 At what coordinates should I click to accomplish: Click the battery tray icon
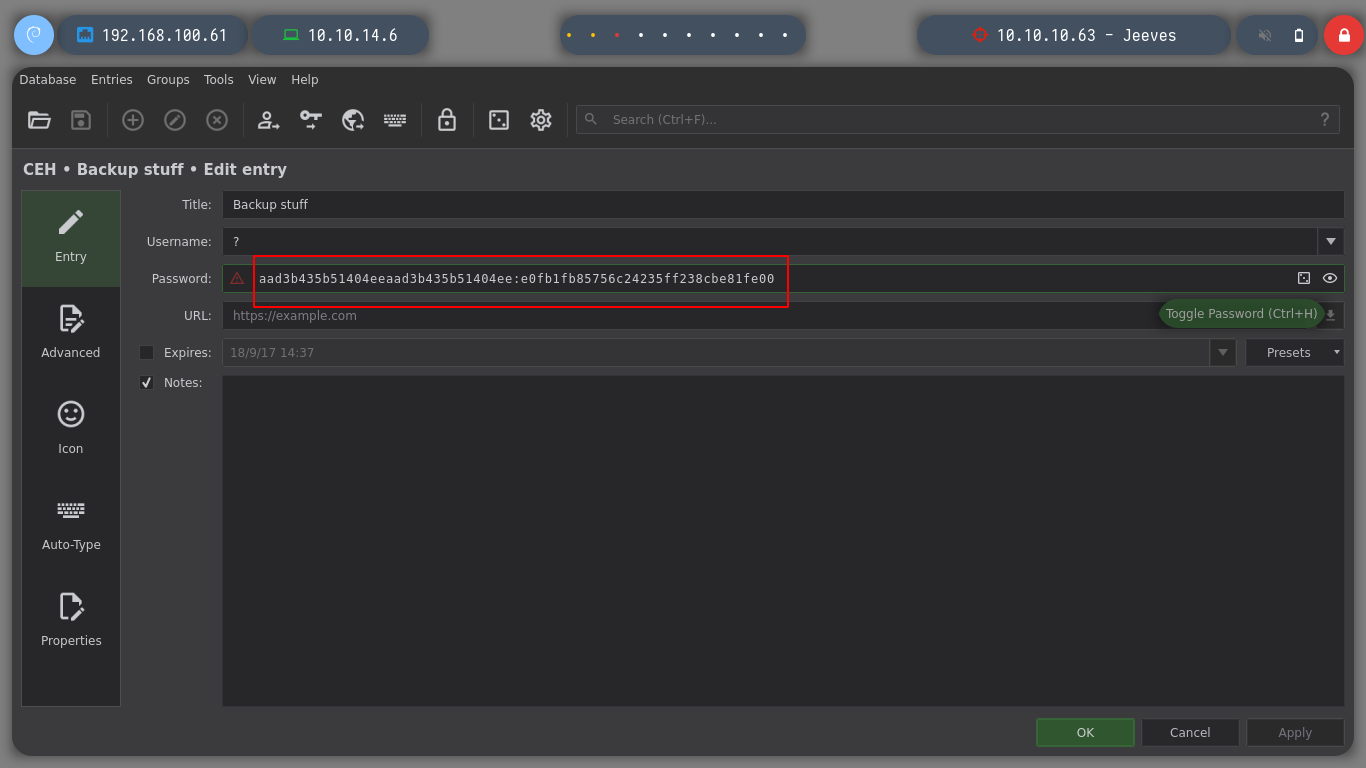1299,35
